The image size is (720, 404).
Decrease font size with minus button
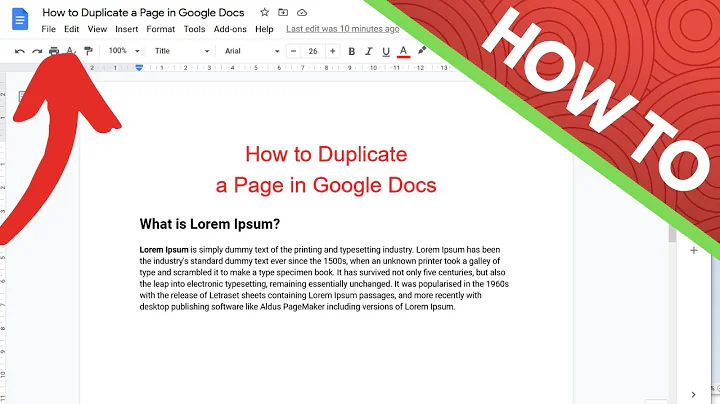pos(293,51)
